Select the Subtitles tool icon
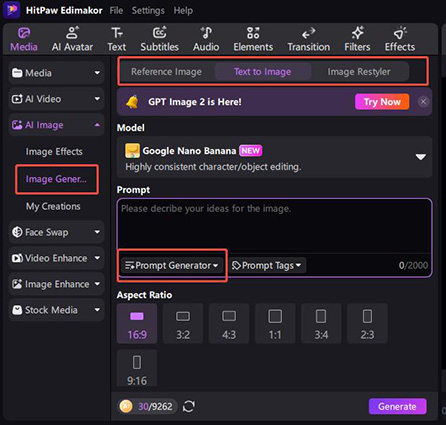Screen dimensions: 446x425 pos(159,33)
